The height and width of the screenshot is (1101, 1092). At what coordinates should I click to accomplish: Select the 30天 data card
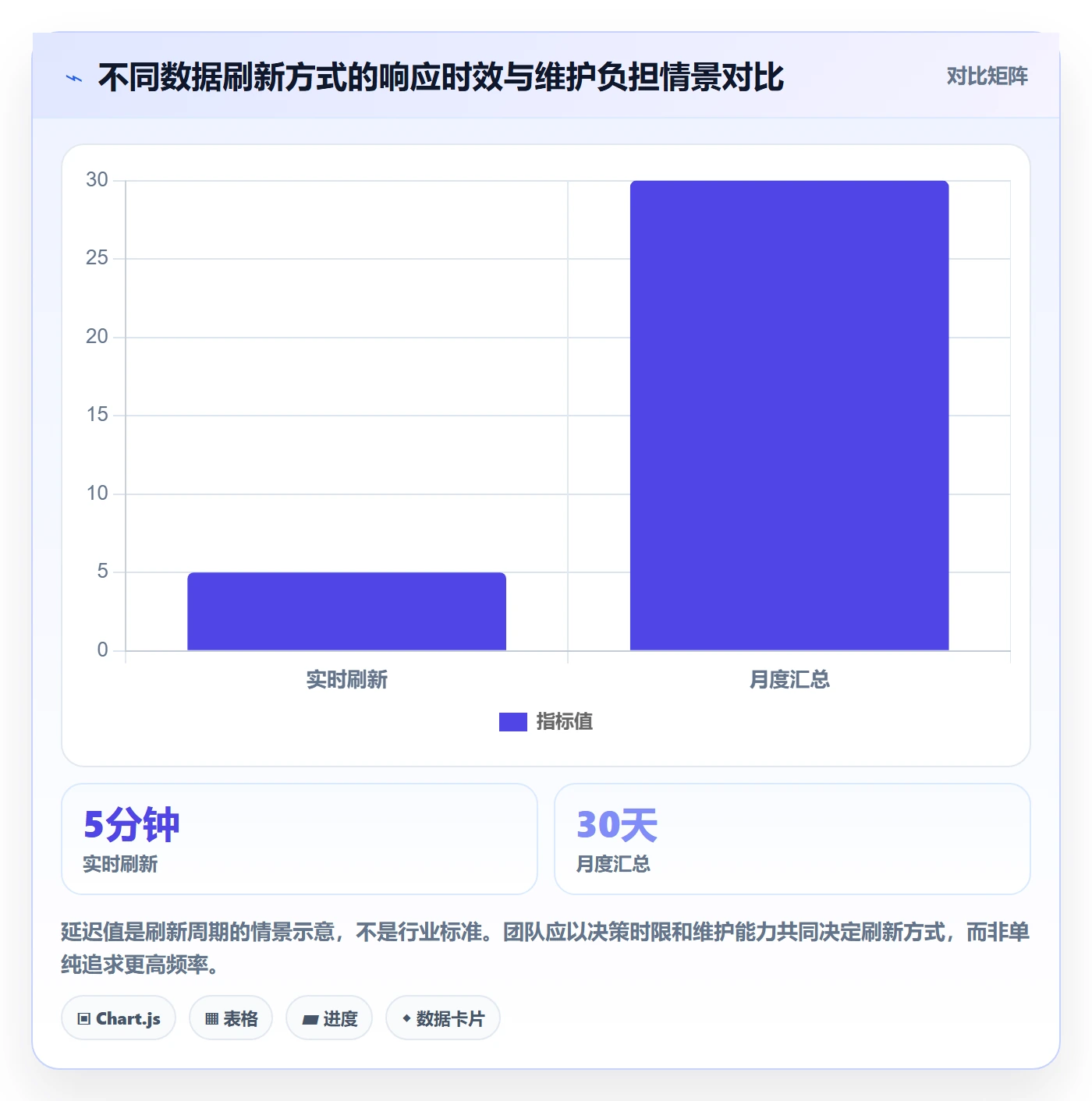(x=792, y=839)
